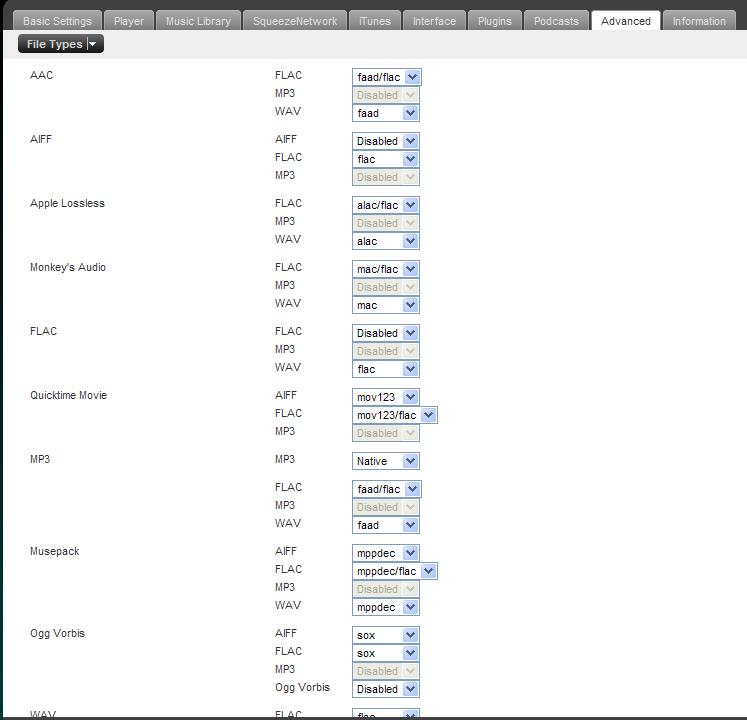Click the Information tab
Image resolution: width=747 pixels, height=720 pixels.
click(x=699, y=21)
